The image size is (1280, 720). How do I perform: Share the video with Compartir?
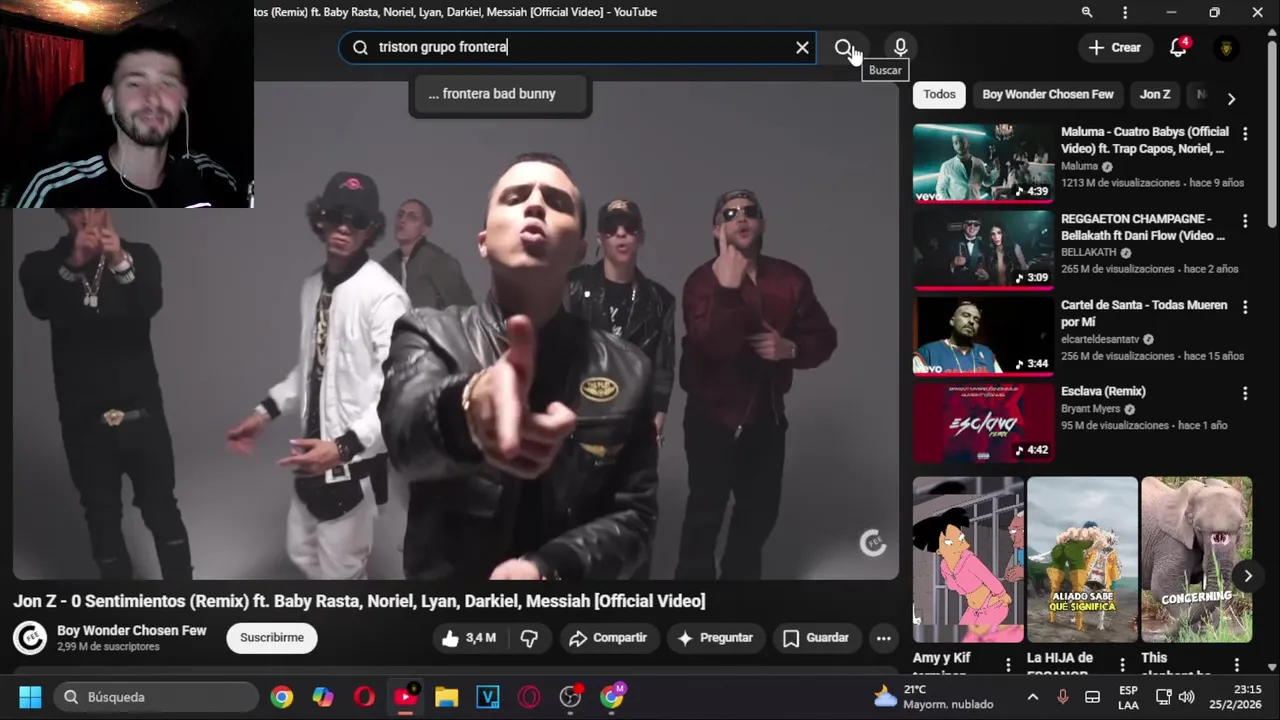(608, 638)
